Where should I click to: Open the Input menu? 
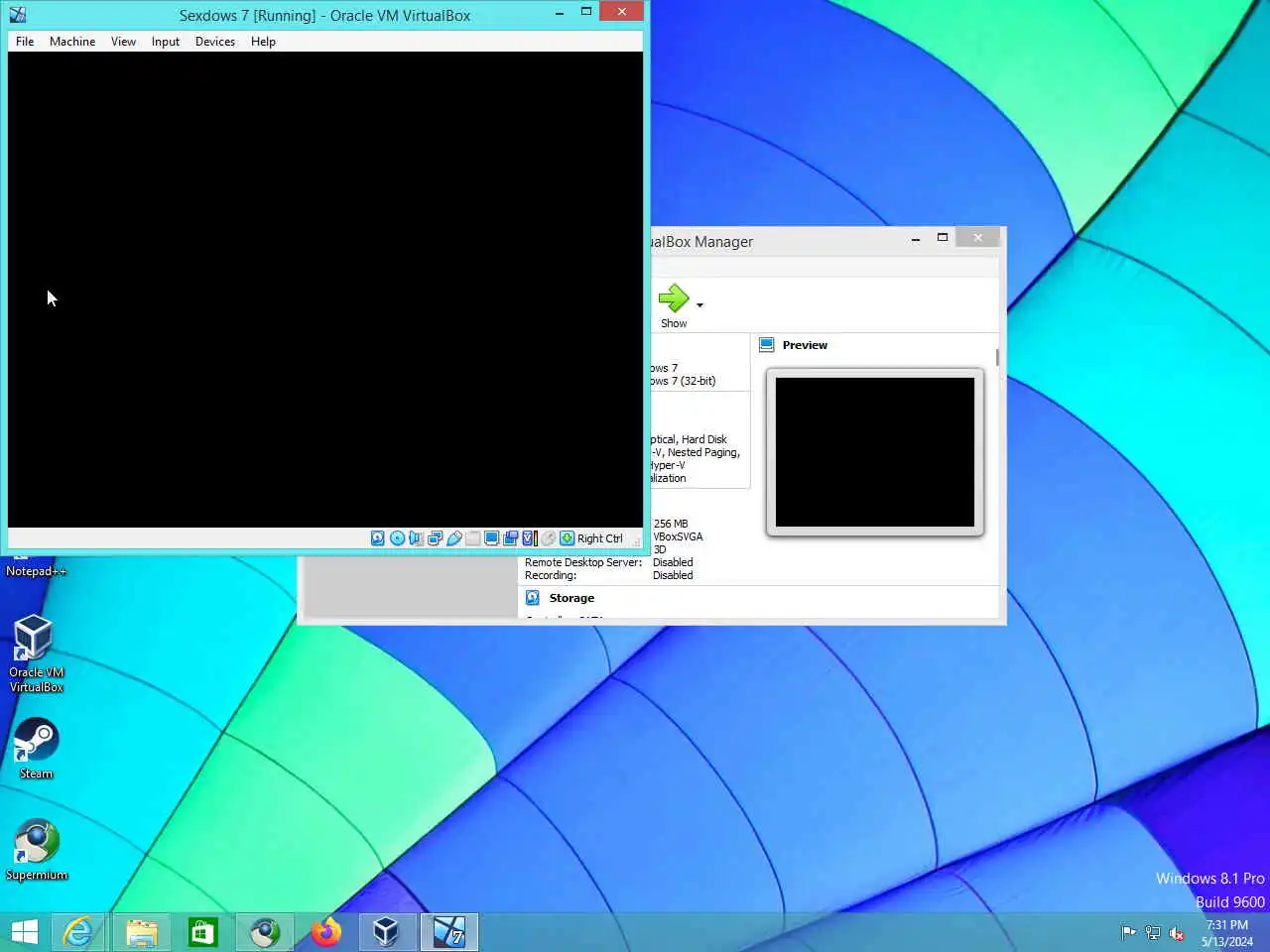pyautogui.click(x=166, y=42)
